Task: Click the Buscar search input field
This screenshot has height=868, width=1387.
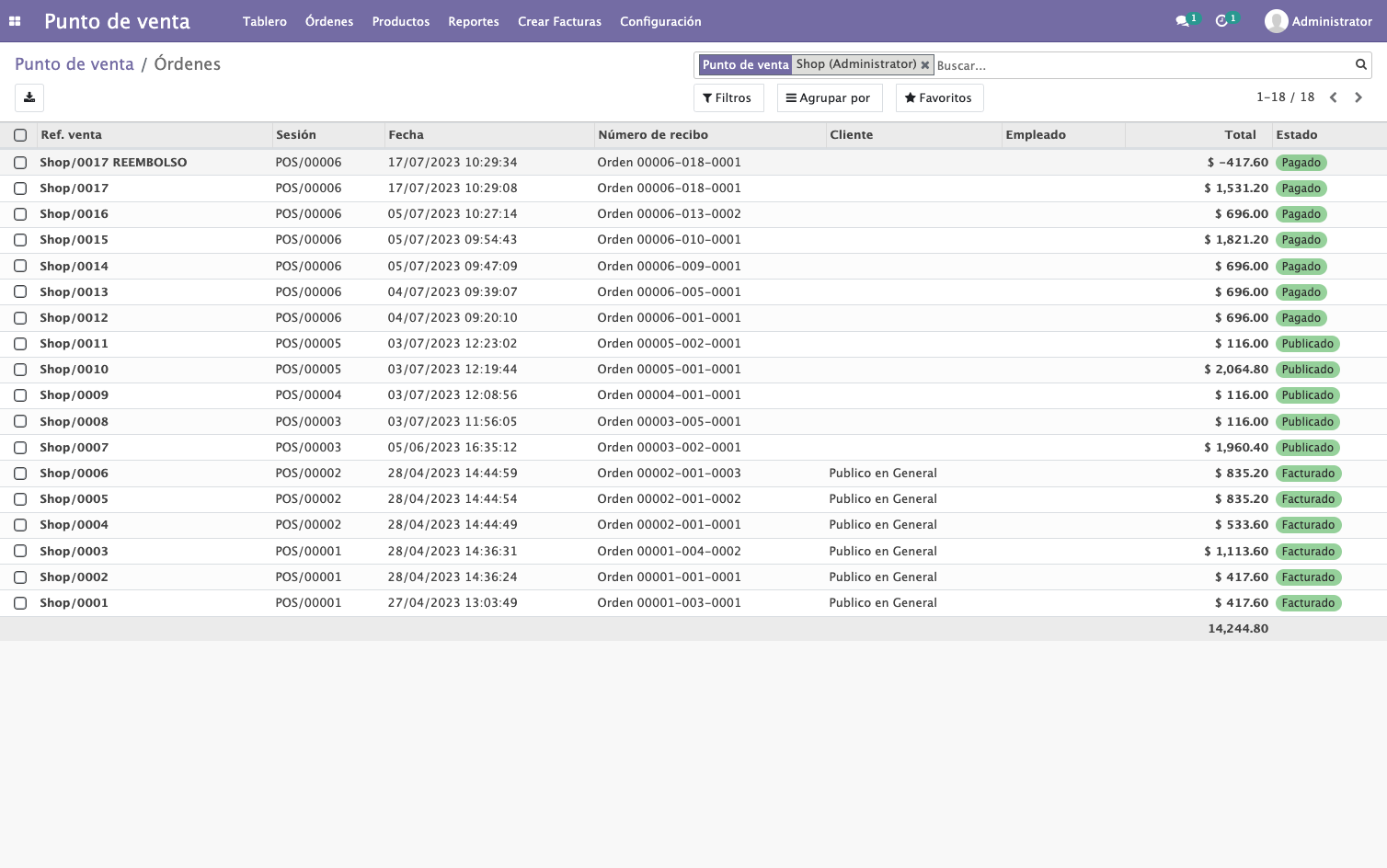Action: click(x=1142, y=65)
